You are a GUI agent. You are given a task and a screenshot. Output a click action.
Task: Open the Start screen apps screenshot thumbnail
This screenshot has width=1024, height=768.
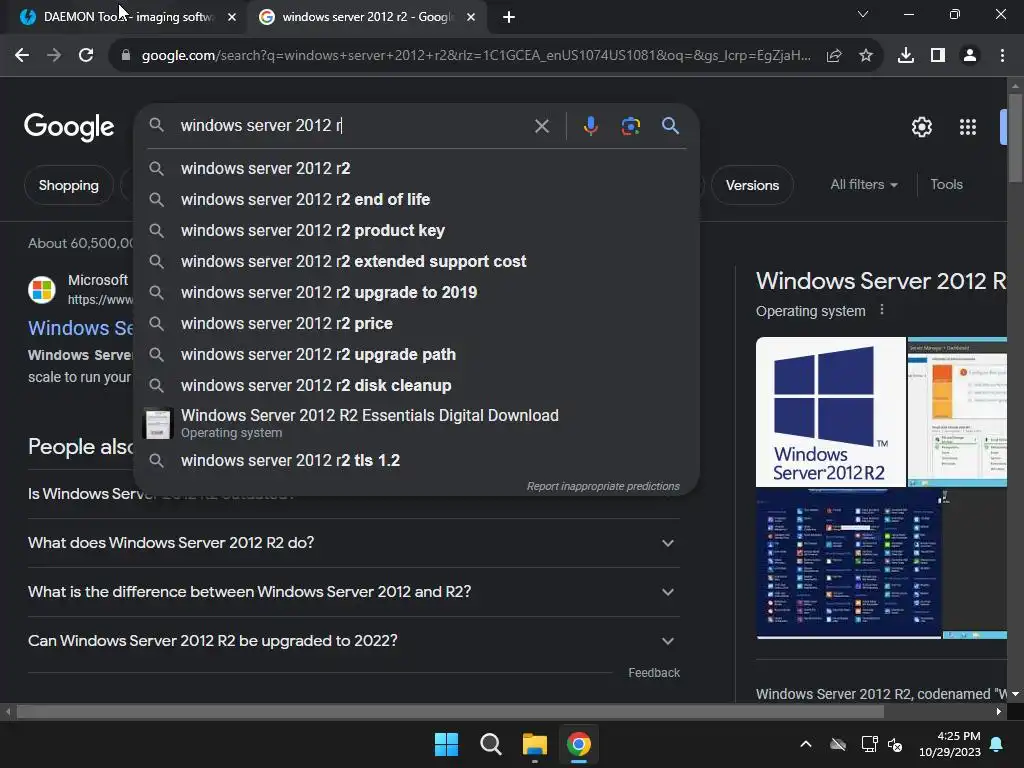[x=849, y=563]
